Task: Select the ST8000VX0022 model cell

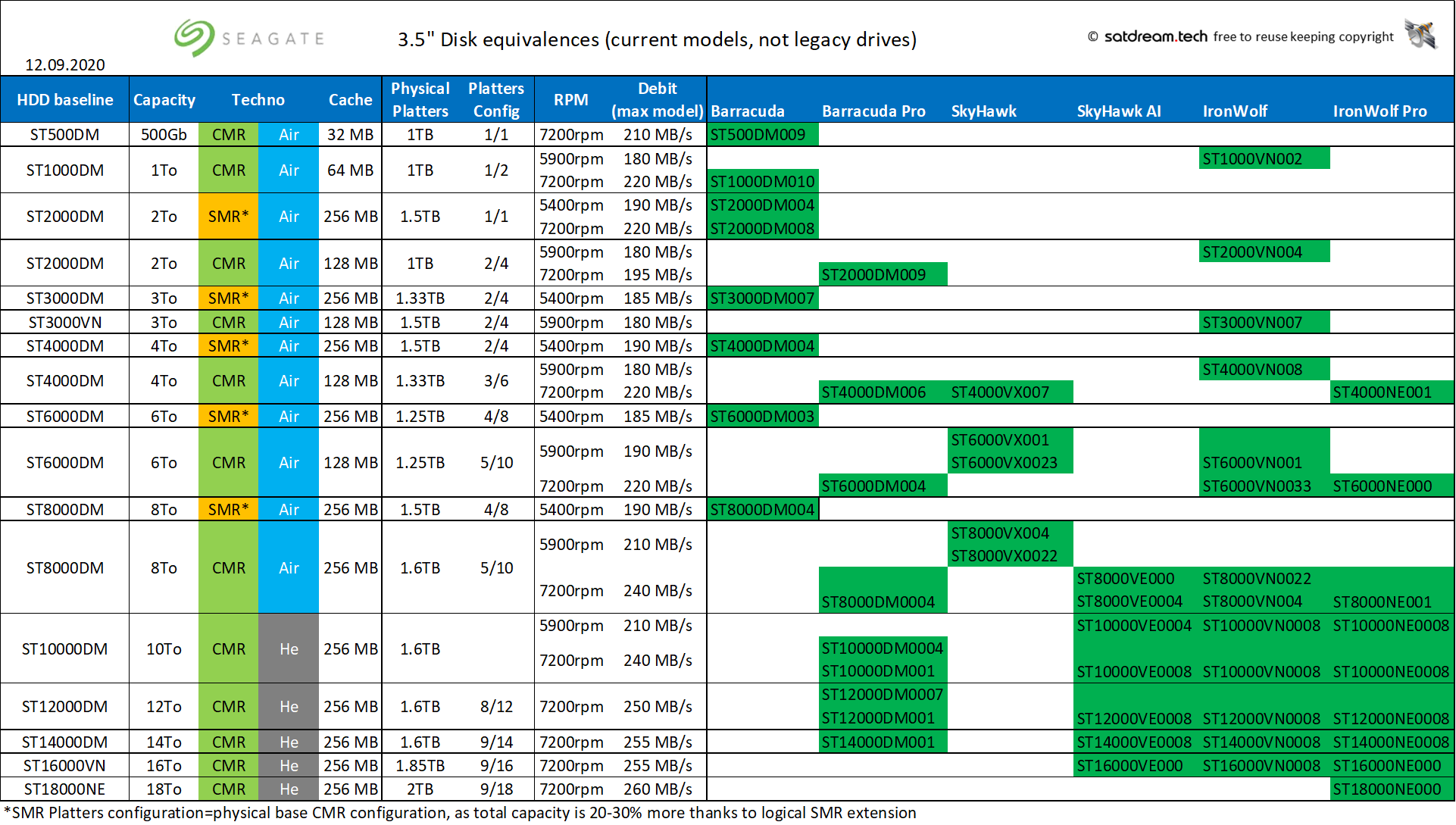Action: click(x=1010, y=555)
